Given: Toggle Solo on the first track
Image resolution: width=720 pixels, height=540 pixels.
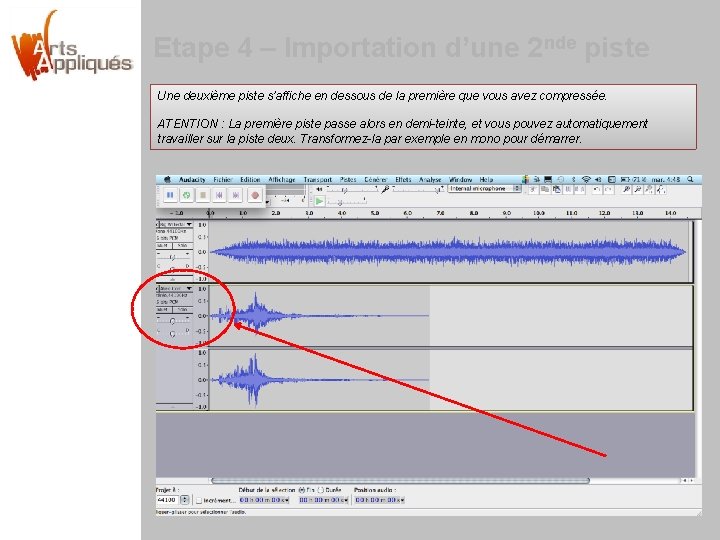Looking at the screenshot, I should pyautogui.click(x=182, y=246).
